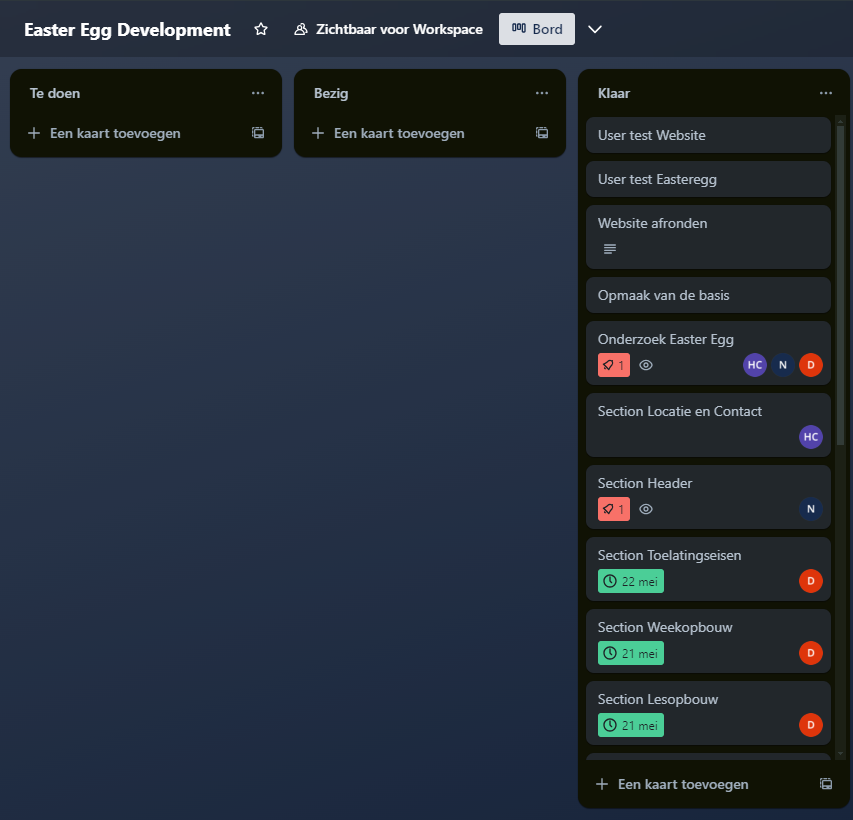Open the Te doen list actions menu
853x820 pixels.
258,93
